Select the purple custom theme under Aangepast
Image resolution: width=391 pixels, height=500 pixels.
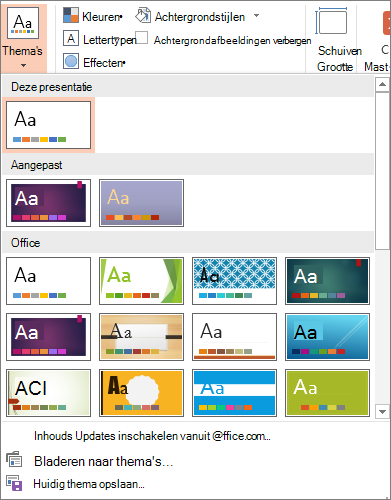[48, 203]
